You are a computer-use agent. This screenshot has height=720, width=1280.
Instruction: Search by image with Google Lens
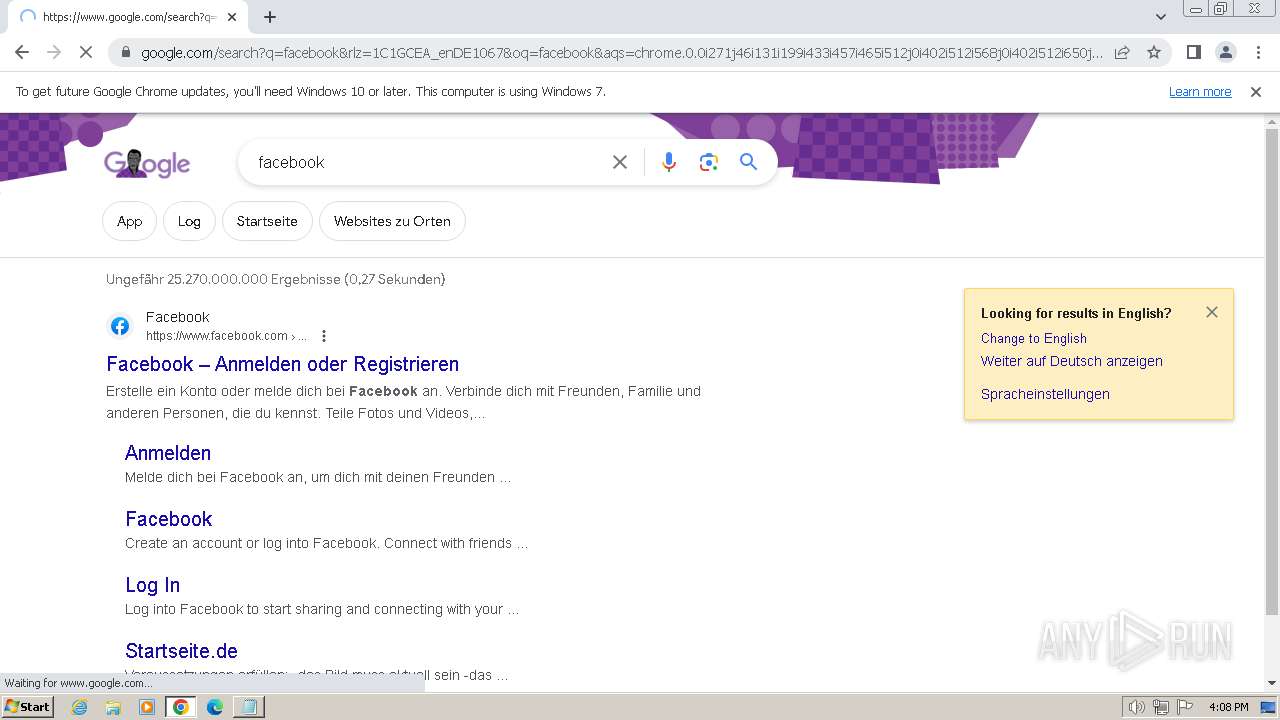pyautogui.click(x=709, y=162)
